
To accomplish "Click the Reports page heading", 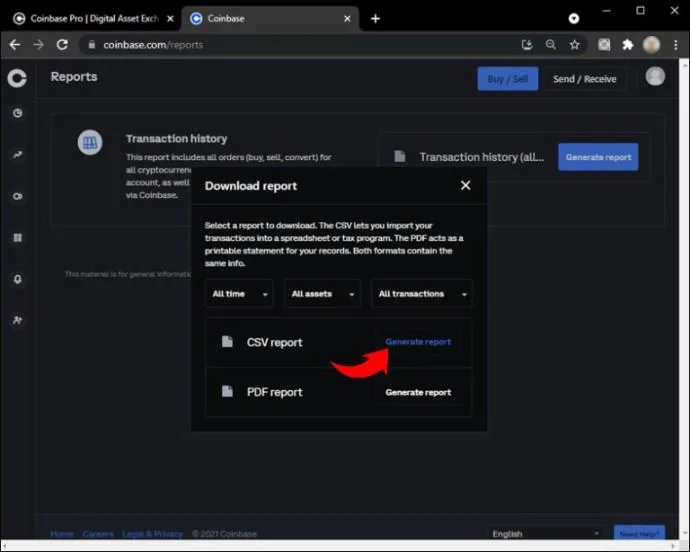I will (74, 77).
